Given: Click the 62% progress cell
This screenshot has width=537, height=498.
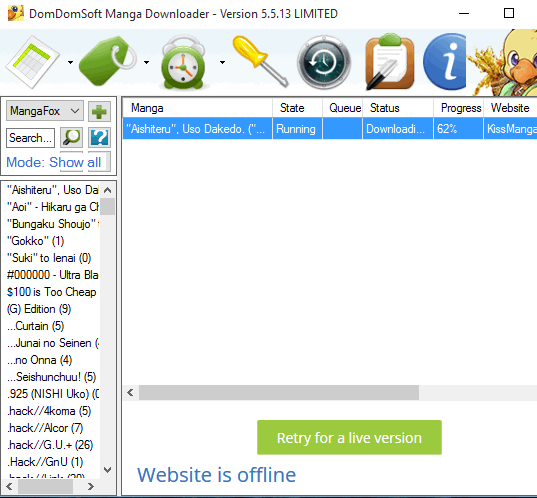Looking at the screenshot, I should click(x=459, y=129).
